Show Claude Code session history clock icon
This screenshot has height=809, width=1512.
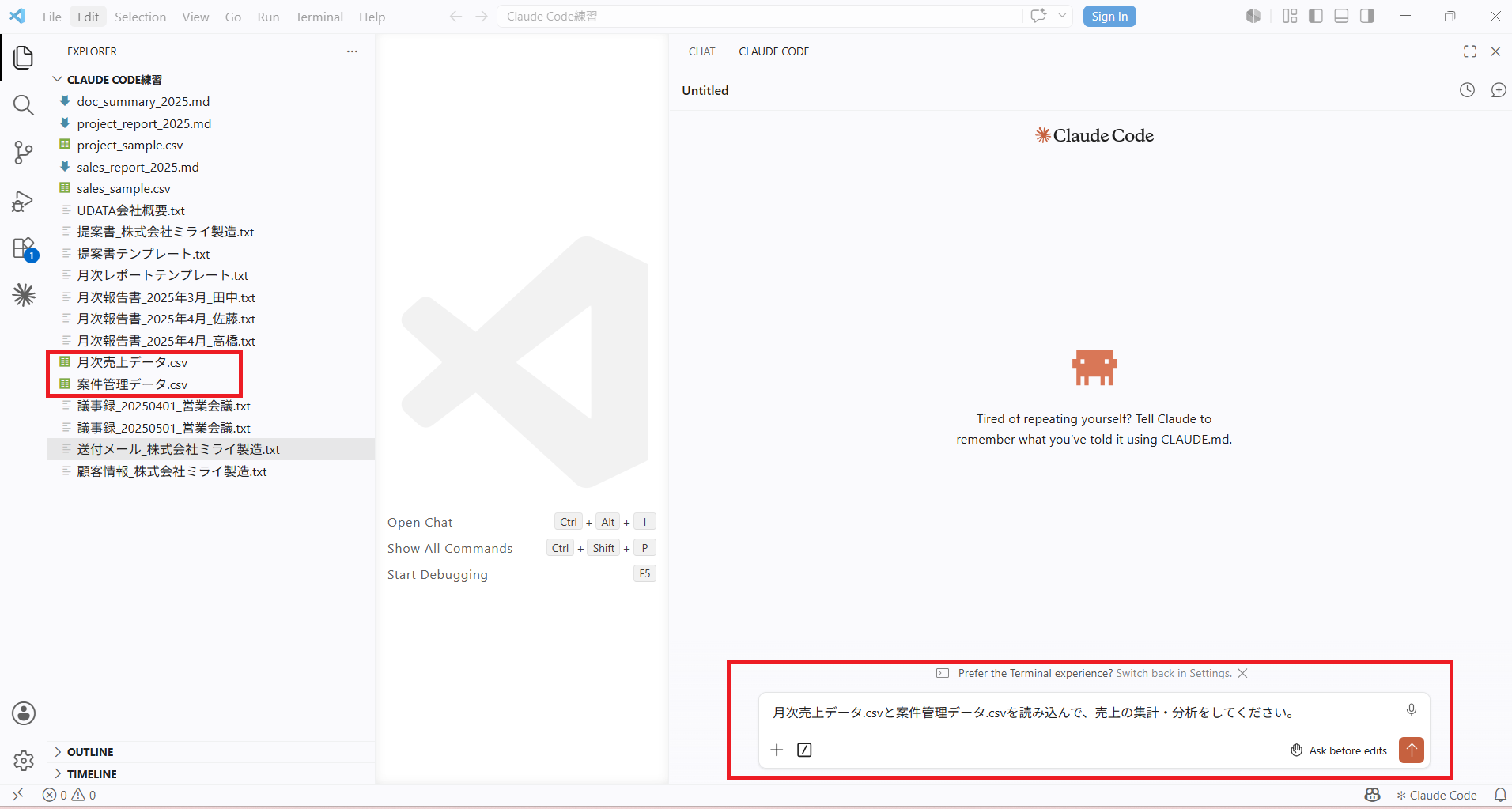click(x=1467, y=90)
